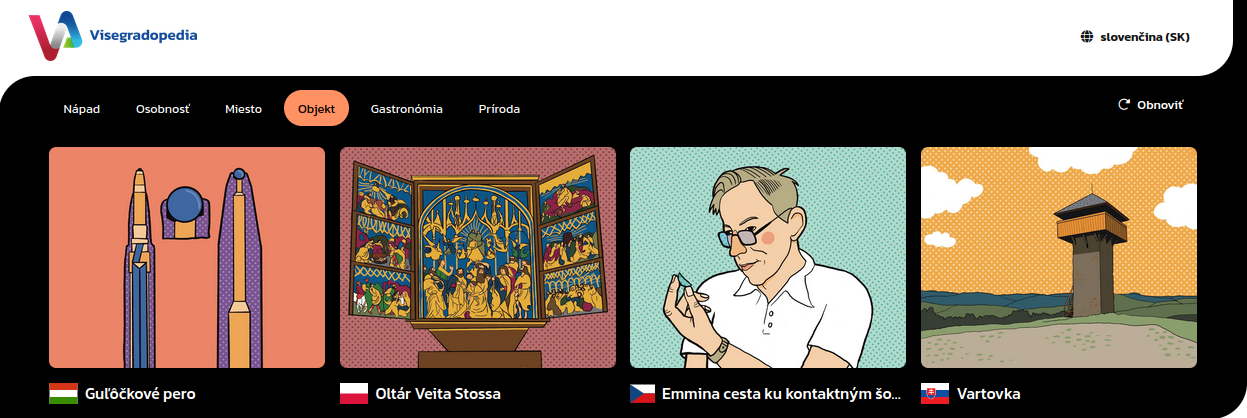Open the Vartovka tower illustration card

click(x=1059, y=258)
